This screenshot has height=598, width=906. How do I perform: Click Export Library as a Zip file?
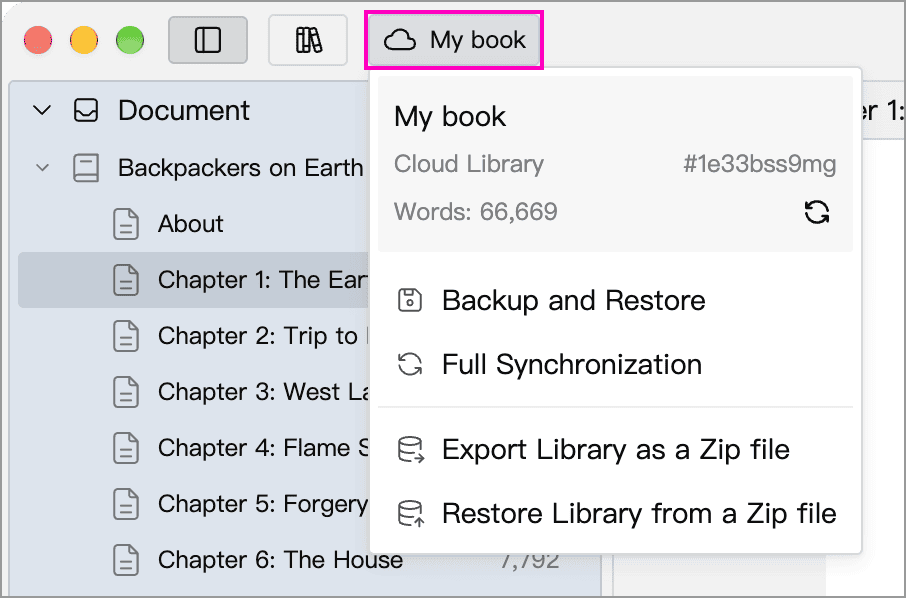point(615,450)
